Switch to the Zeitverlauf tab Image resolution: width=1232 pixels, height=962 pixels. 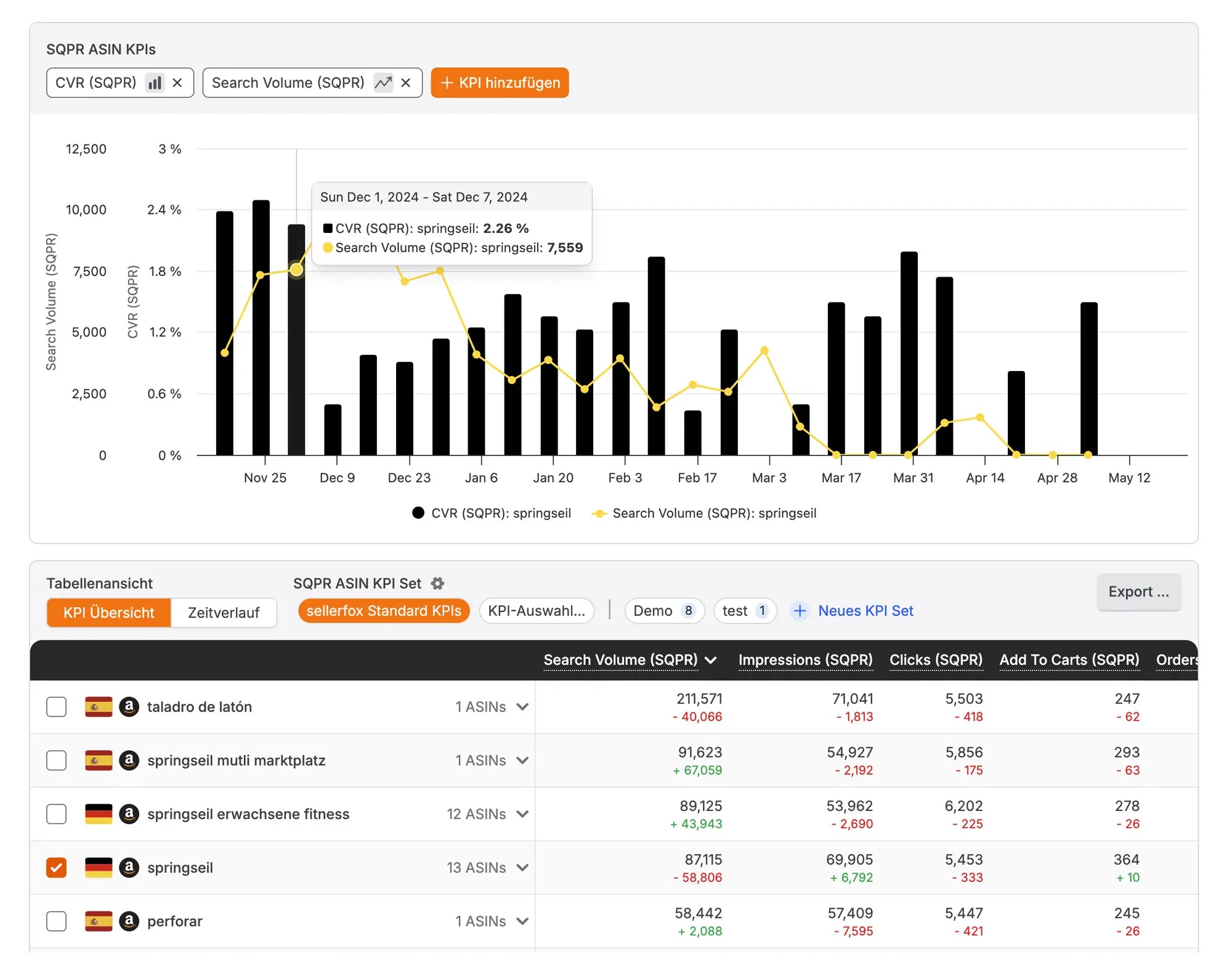point(224,613)
